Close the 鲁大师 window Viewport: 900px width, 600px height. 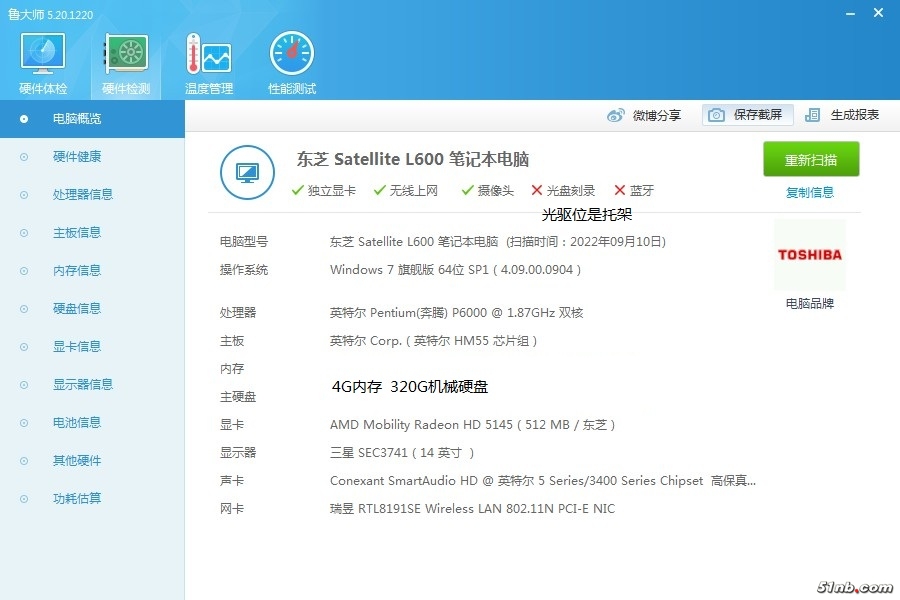(879, 13)
